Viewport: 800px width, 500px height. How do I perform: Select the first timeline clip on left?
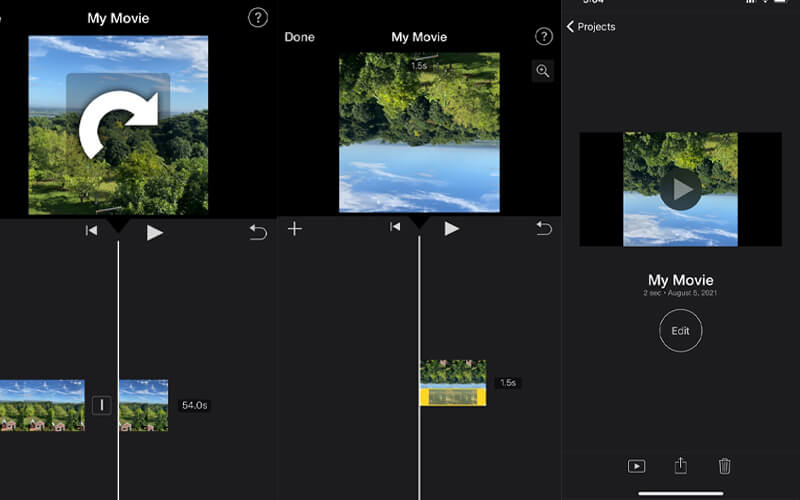tap(42, 405)
